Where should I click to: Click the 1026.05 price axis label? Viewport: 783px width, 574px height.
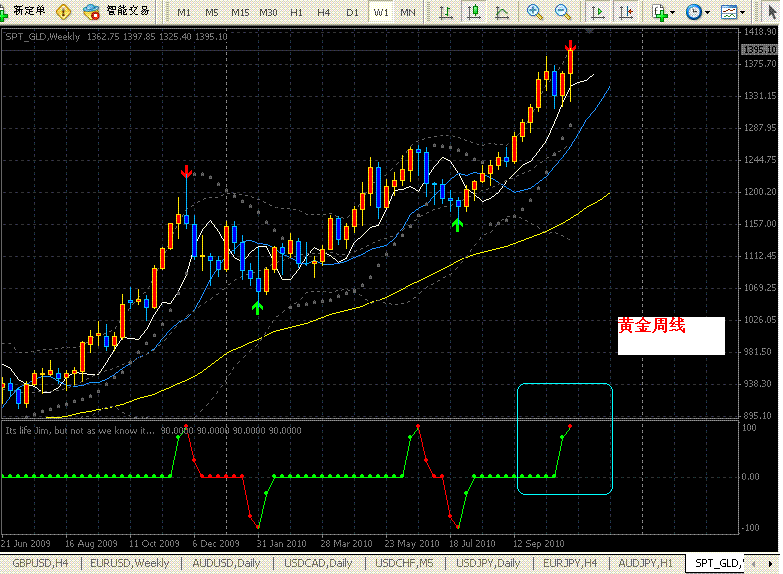click(760, 320)
